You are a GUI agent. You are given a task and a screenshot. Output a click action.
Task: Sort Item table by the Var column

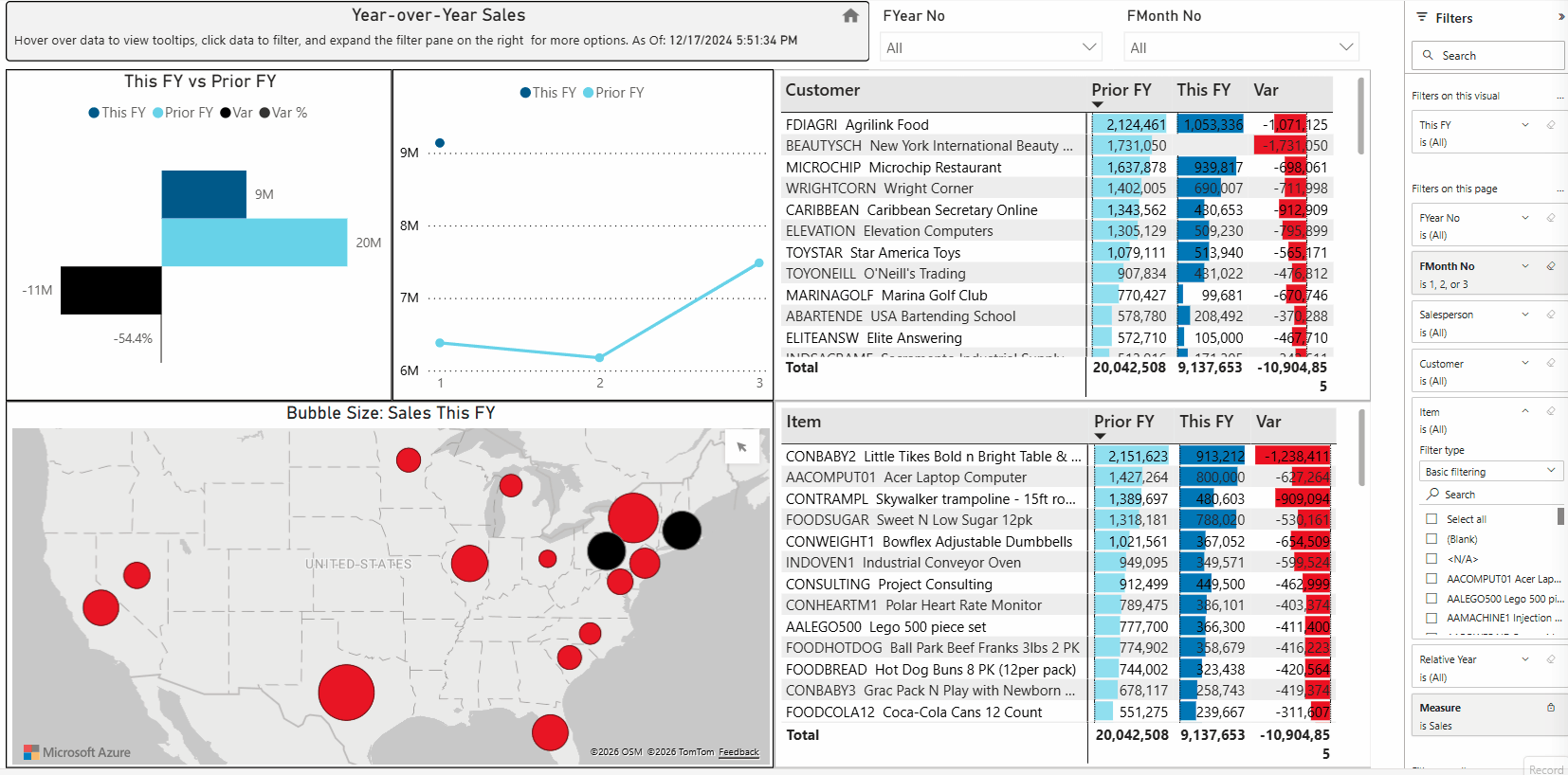(1268, 422)
